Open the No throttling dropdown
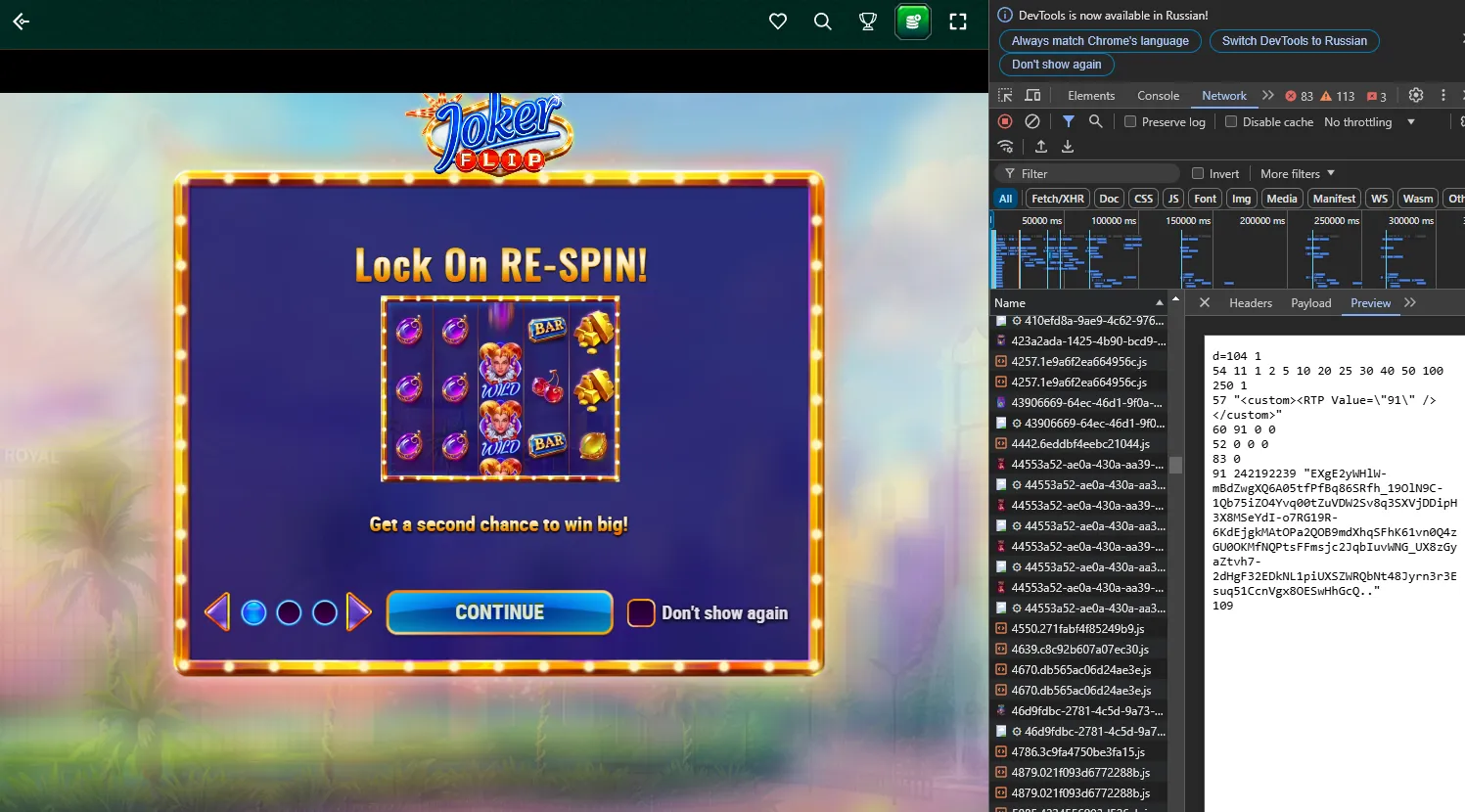The image size is (1465, 812). pyautogui.click(x=1369, y=121)
